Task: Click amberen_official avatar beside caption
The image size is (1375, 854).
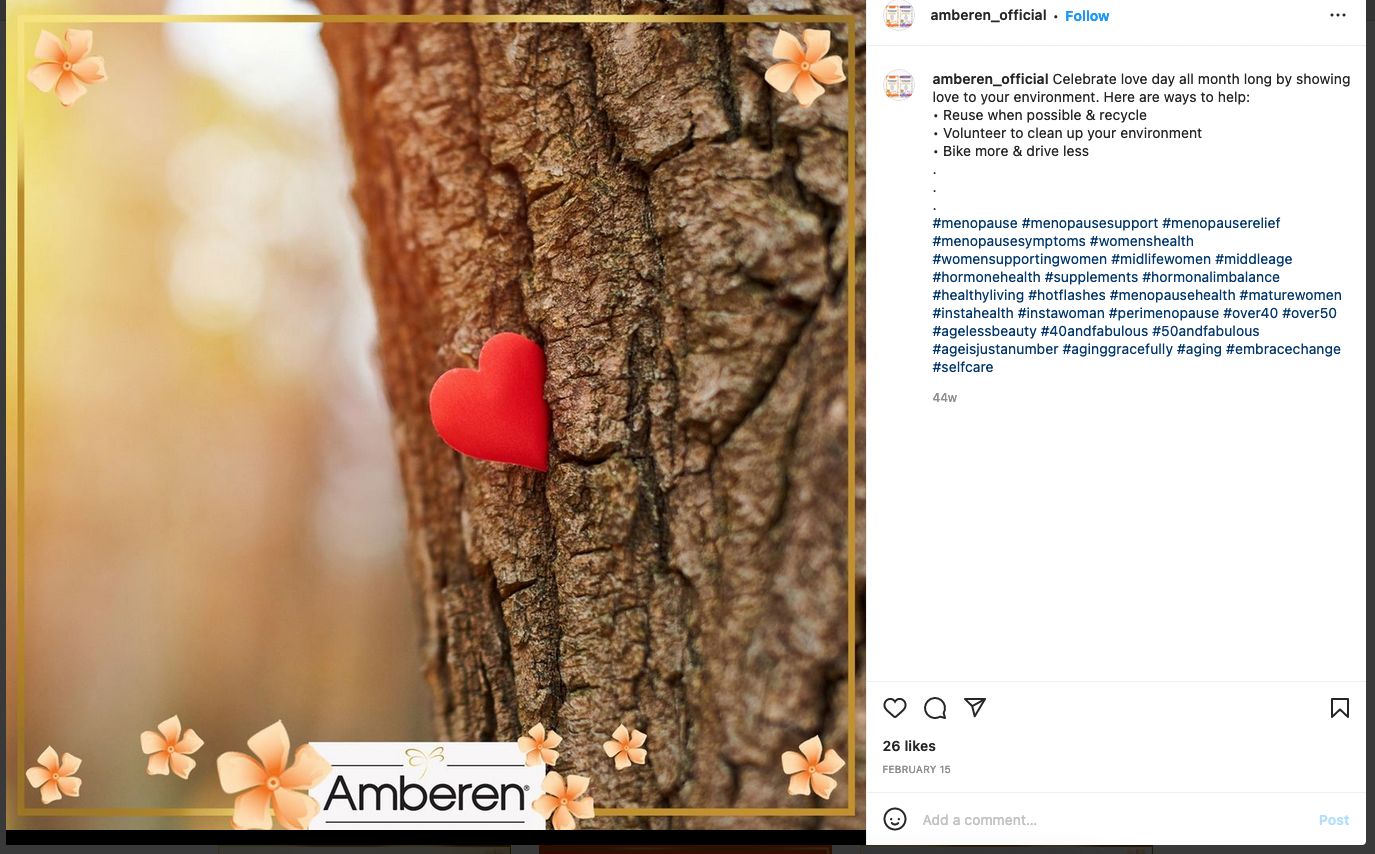Action: click(899, 85)
